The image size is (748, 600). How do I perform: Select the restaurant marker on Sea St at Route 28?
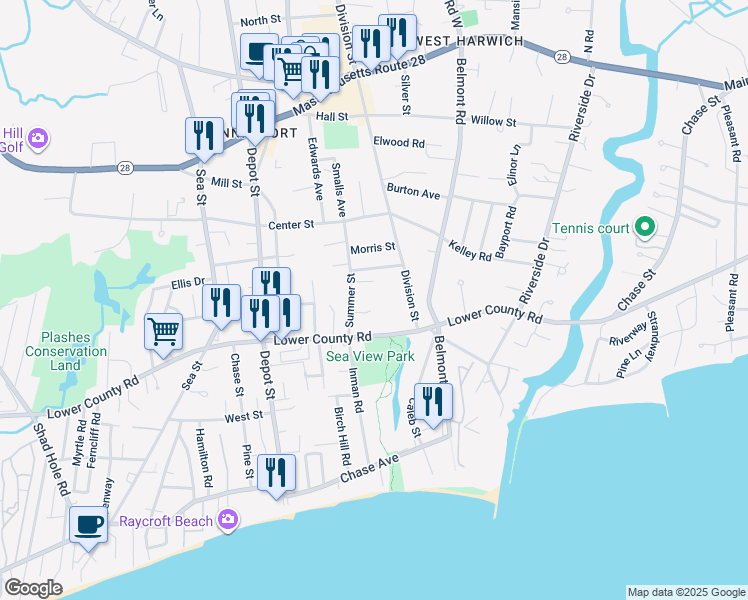coord(204,139)
